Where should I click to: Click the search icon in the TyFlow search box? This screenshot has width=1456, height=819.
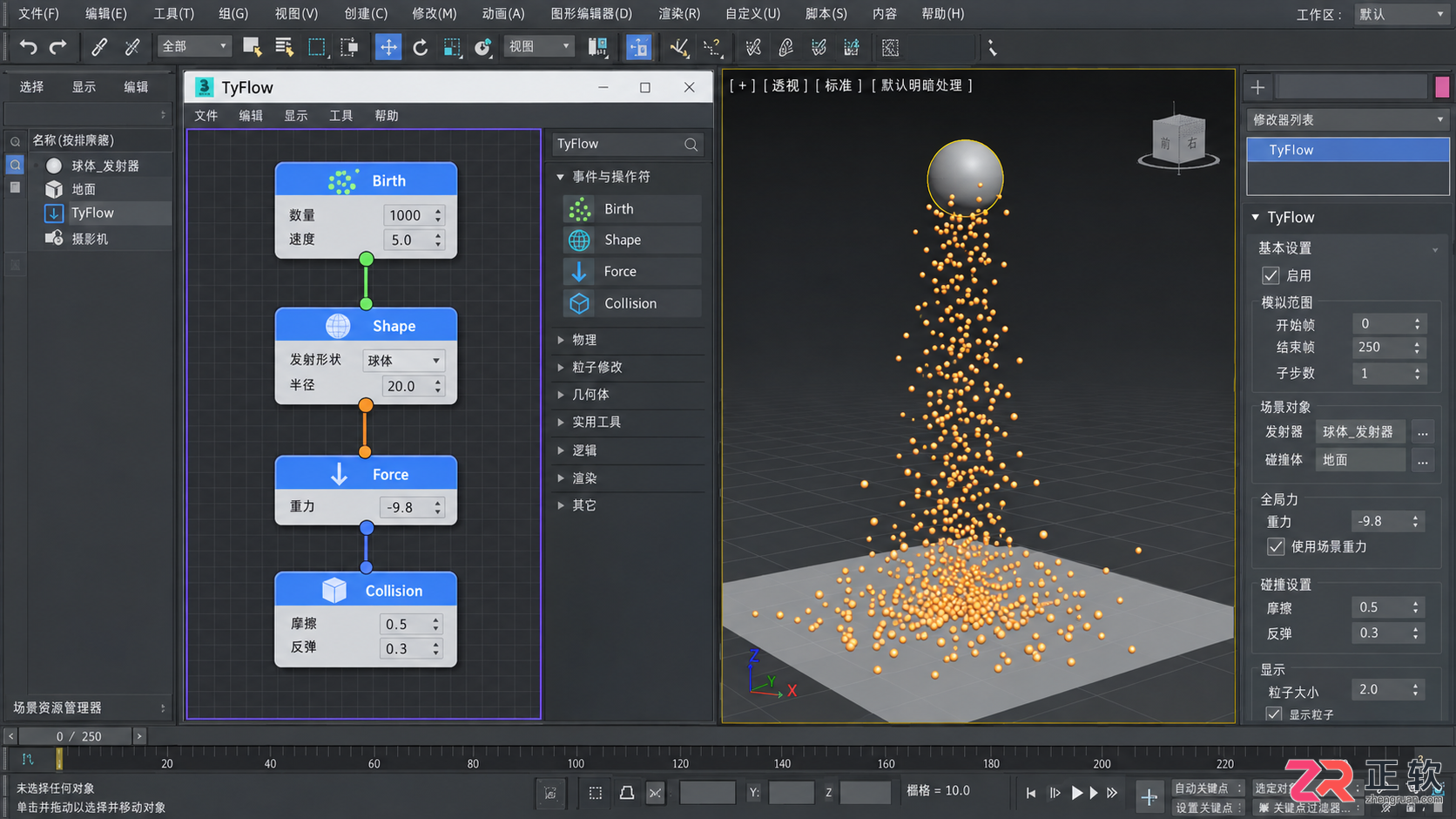[691, 145]
